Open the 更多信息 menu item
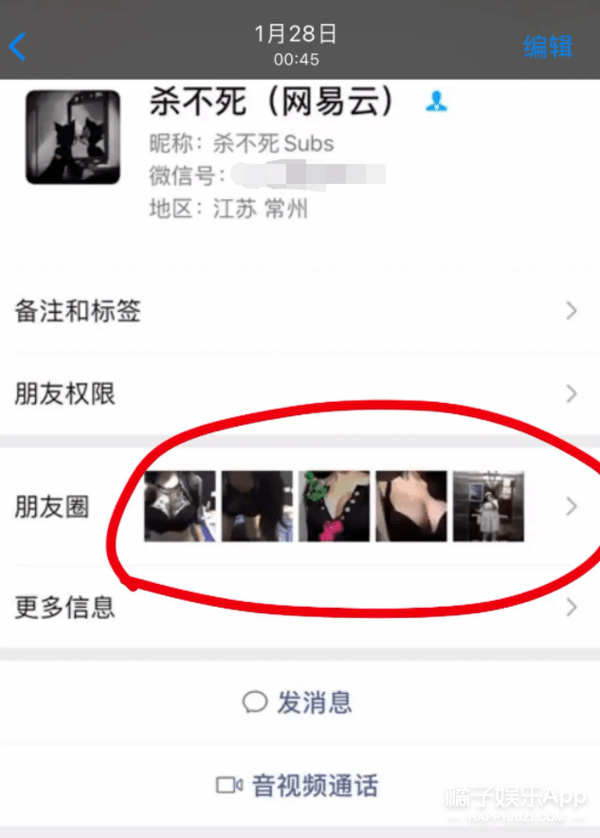The height and width of the screenshot is (838, 600). [300, 607]
